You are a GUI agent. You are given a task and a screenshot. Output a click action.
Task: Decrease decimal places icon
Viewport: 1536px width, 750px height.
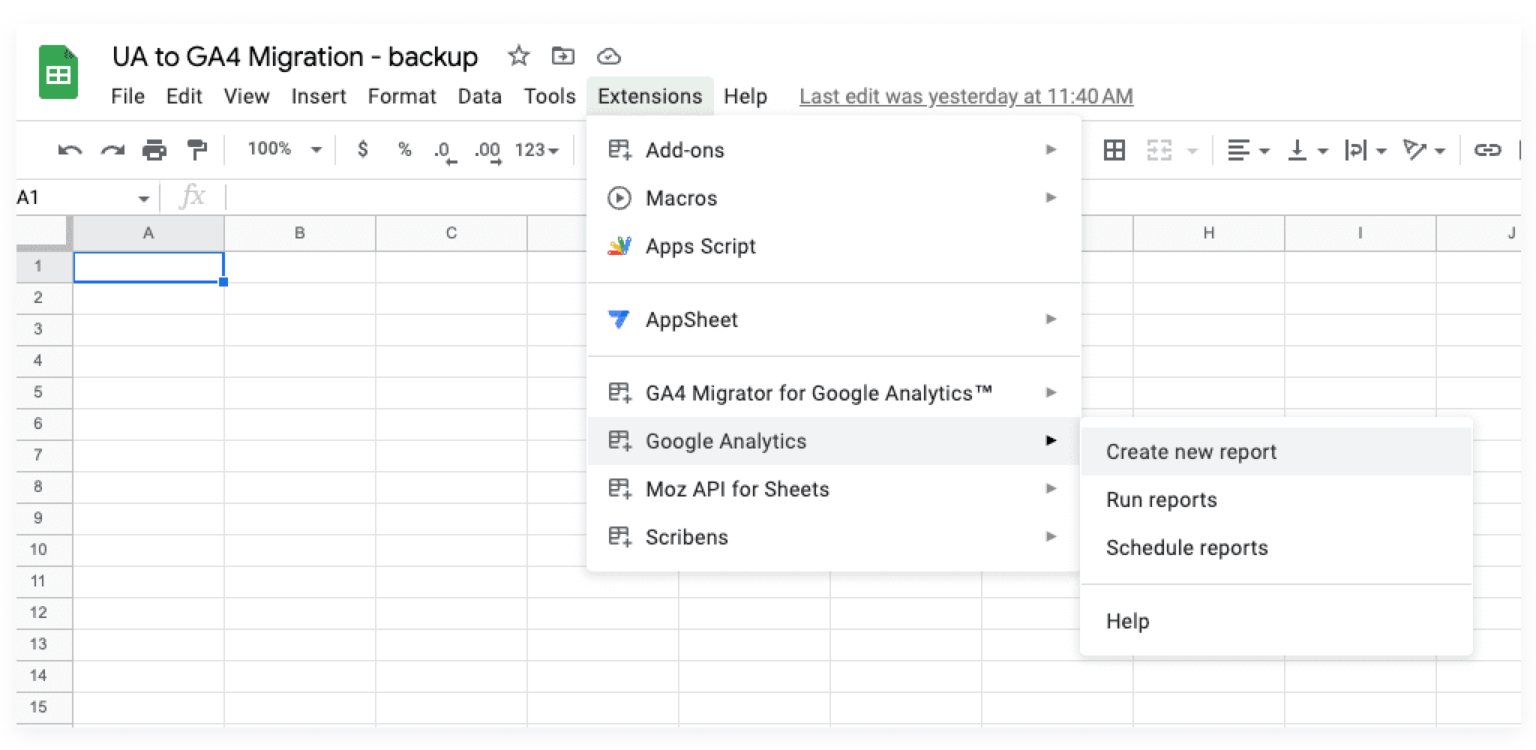[445, 151]
